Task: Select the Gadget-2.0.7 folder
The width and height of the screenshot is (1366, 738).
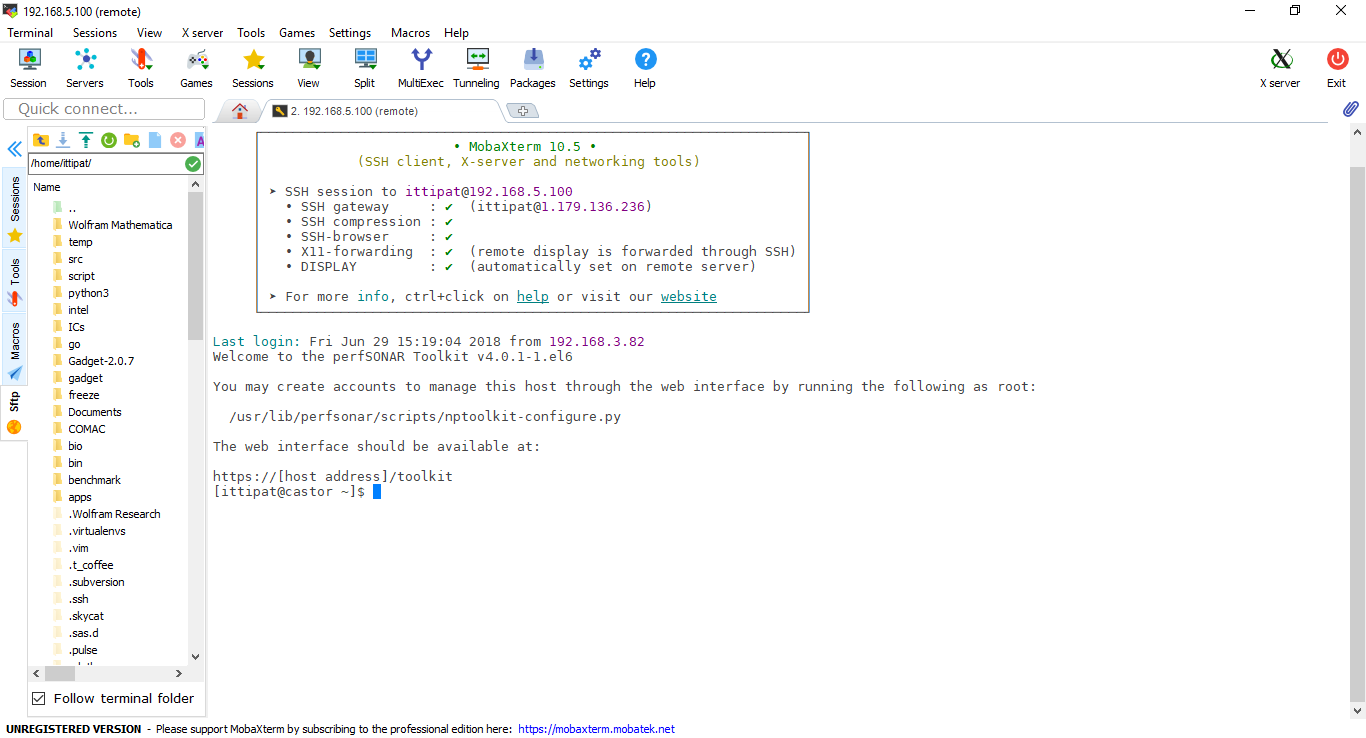Action: tap(100, 361)
